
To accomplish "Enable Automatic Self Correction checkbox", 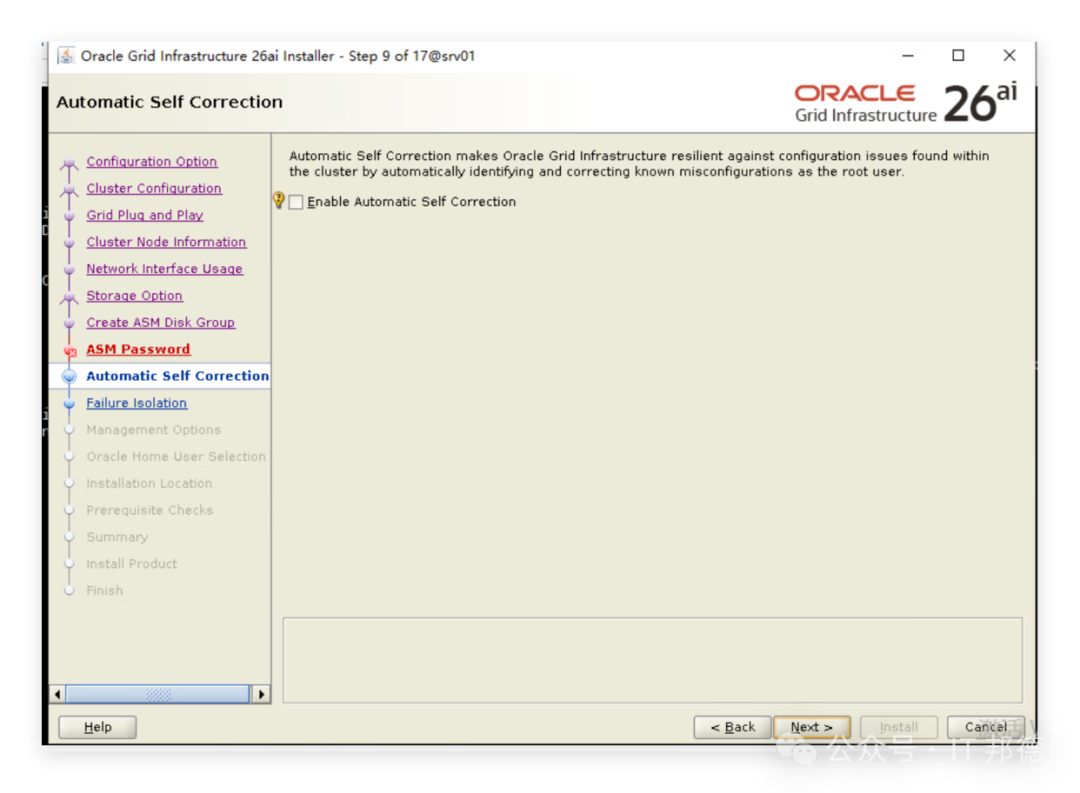I will coord(296,202).
